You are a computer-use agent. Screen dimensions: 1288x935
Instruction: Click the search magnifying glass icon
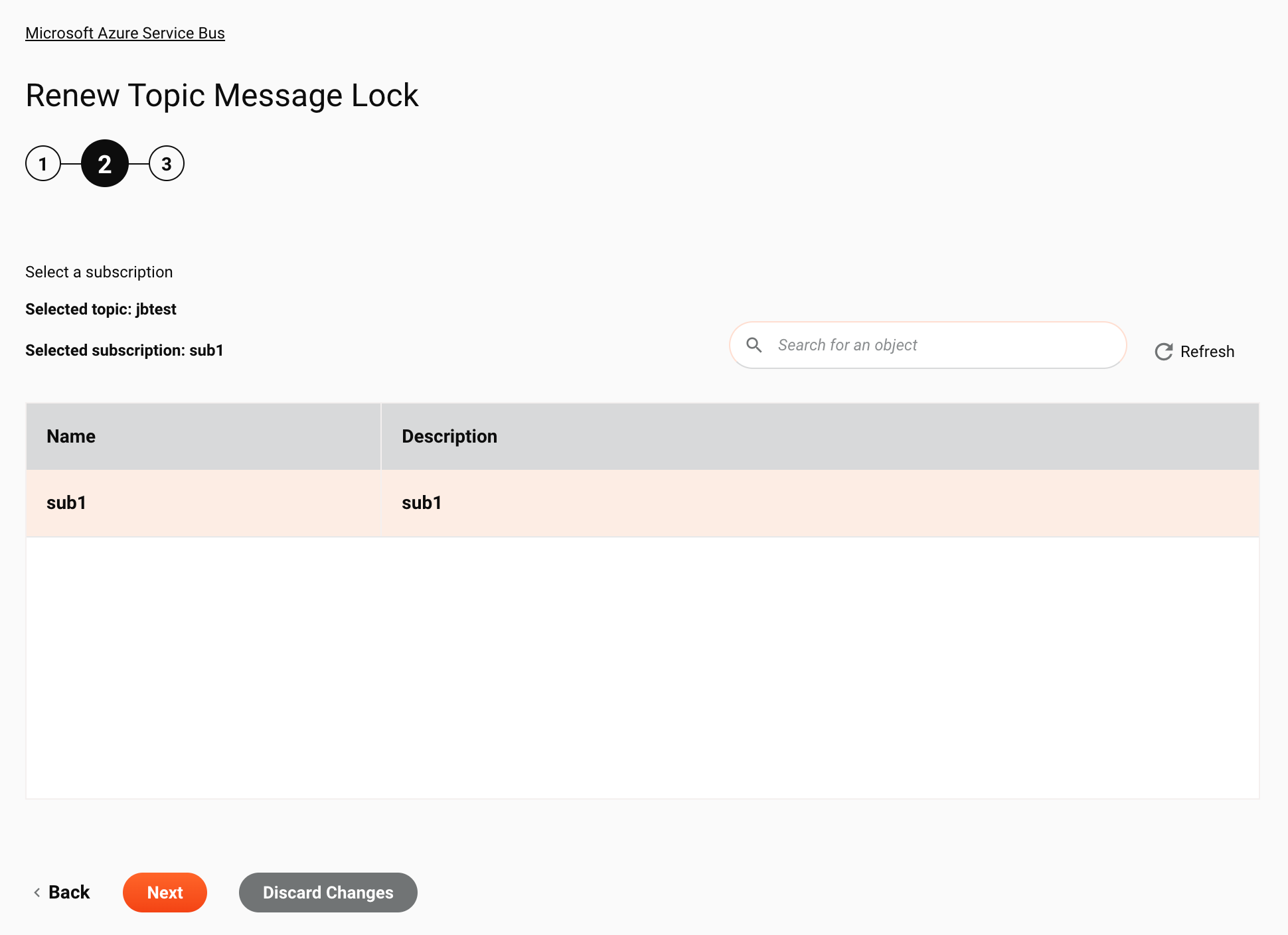(756, 344)
